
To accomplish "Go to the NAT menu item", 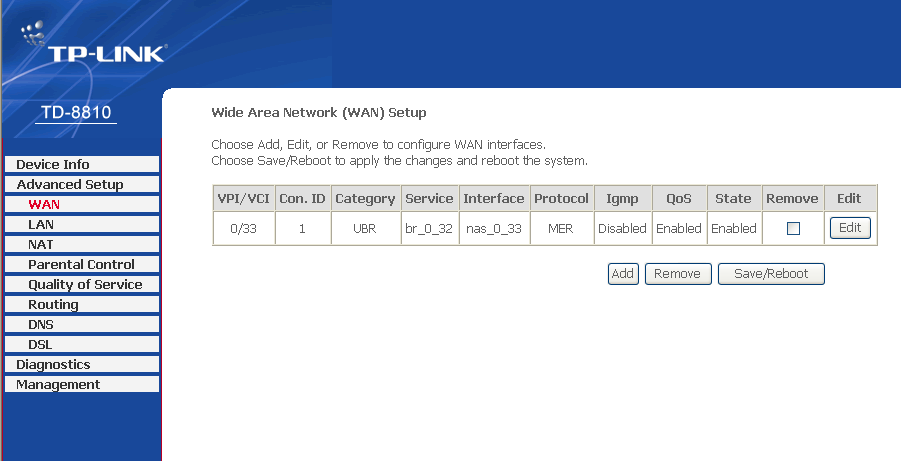I will (41, 244).
